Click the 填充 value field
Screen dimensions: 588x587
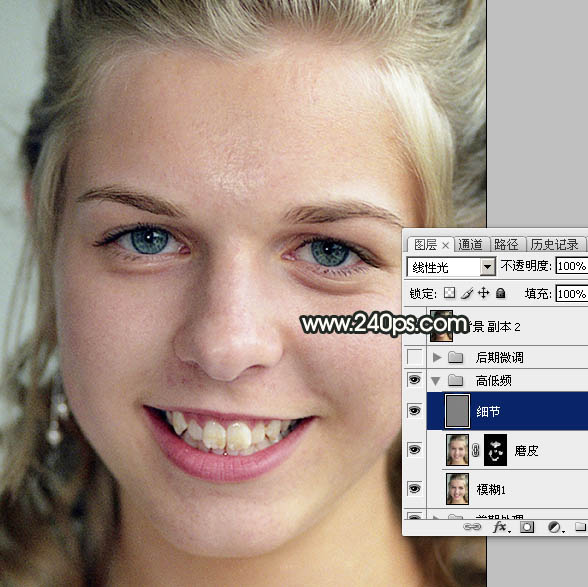coord(572,293)
